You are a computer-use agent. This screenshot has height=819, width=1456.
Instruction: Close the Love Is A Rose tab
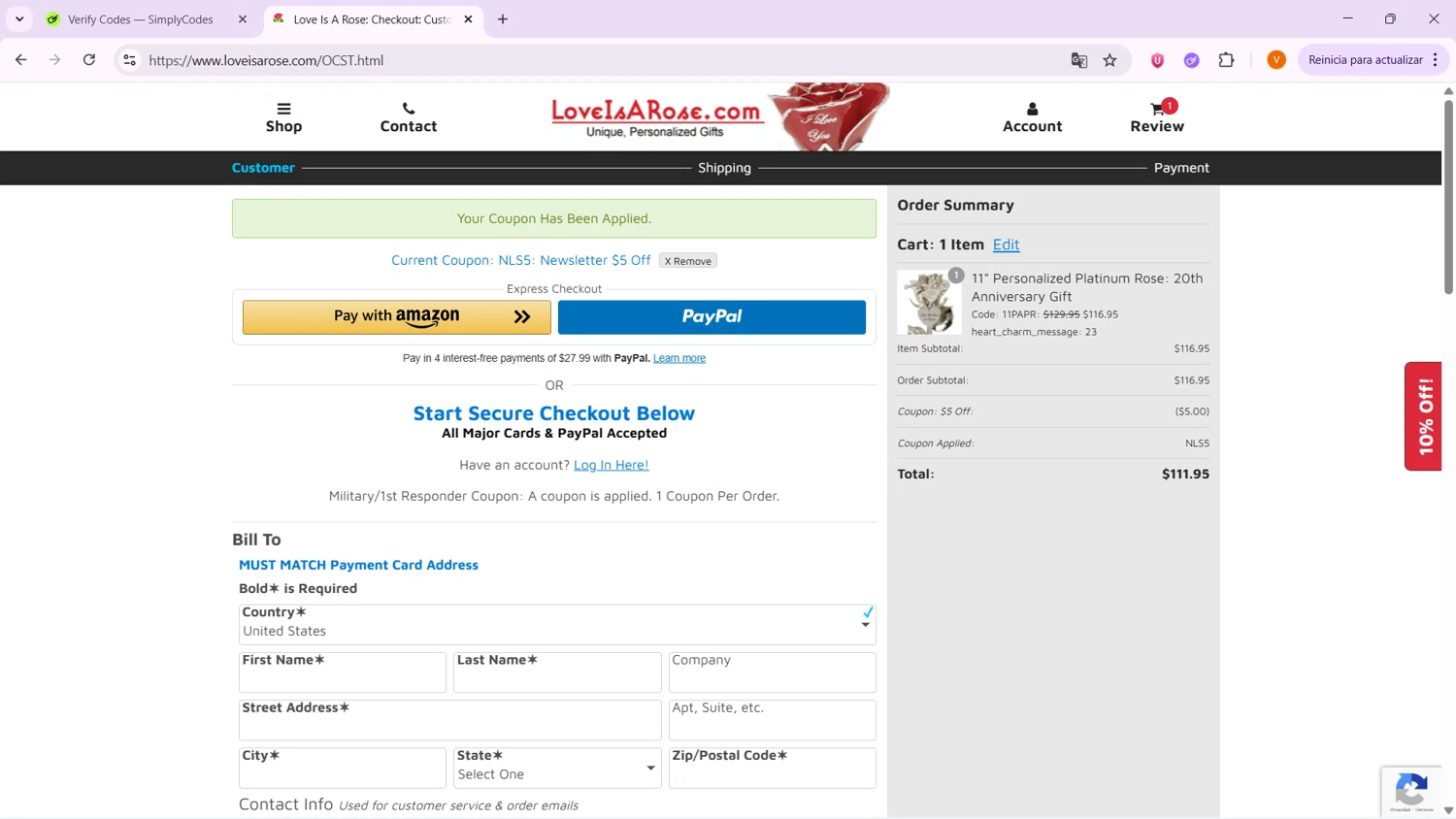[x=468, y=19]
